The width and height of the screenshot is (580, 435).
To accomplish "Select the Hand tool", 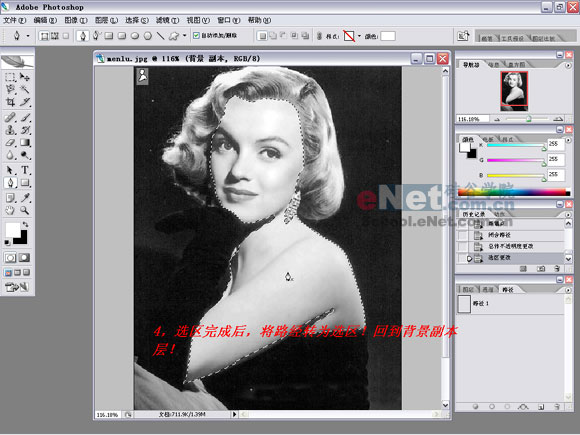I will [x=10, y=210].
